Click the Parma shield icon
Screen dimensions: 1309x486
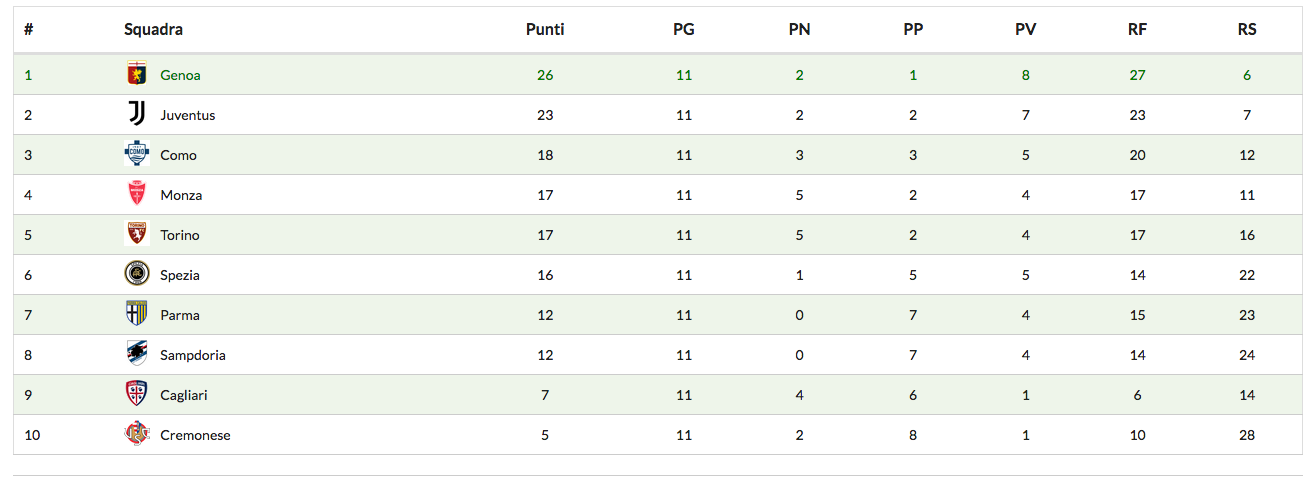pyautogui.click(x=136, y=314)
